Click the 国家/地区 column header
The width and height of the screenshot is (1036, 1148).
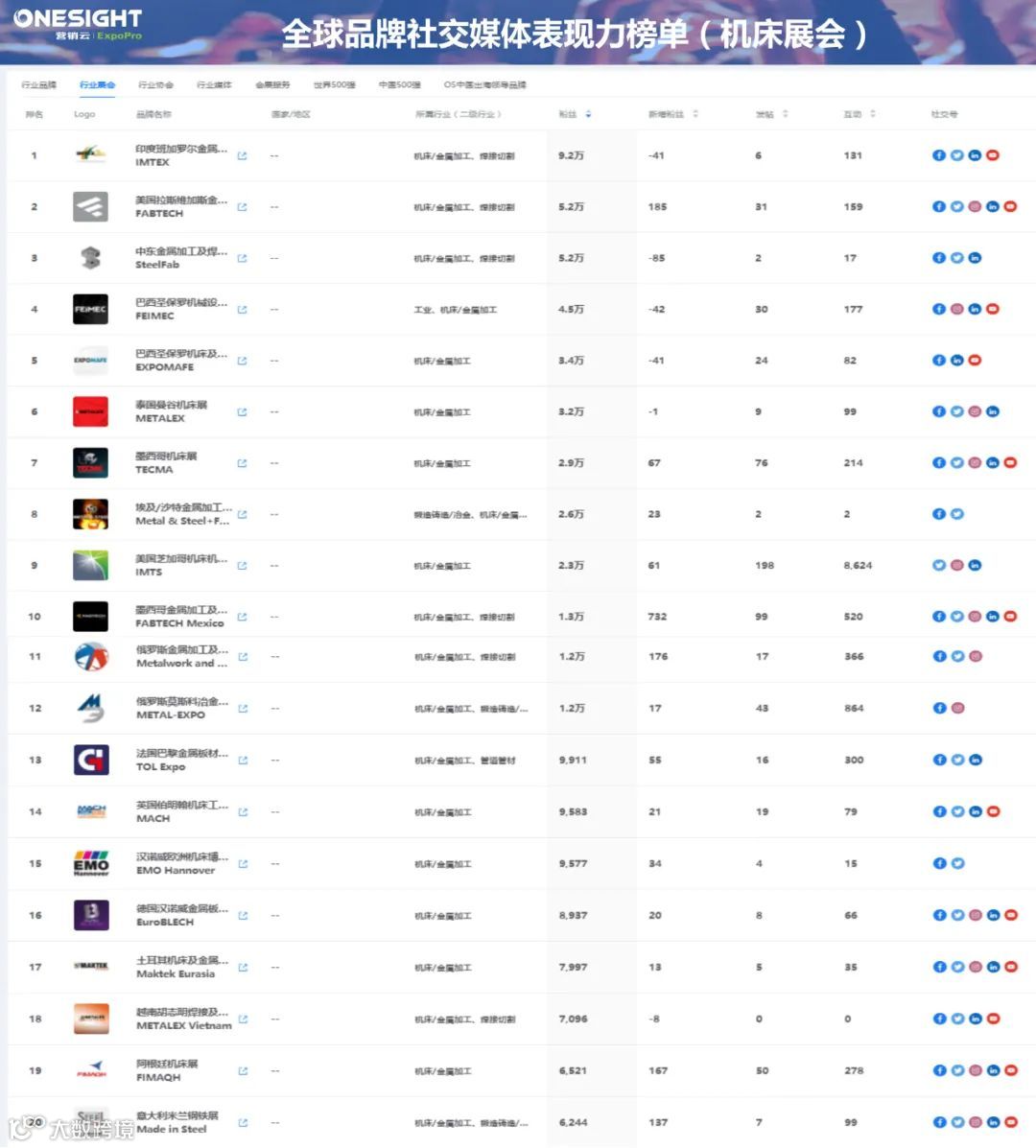291,114
